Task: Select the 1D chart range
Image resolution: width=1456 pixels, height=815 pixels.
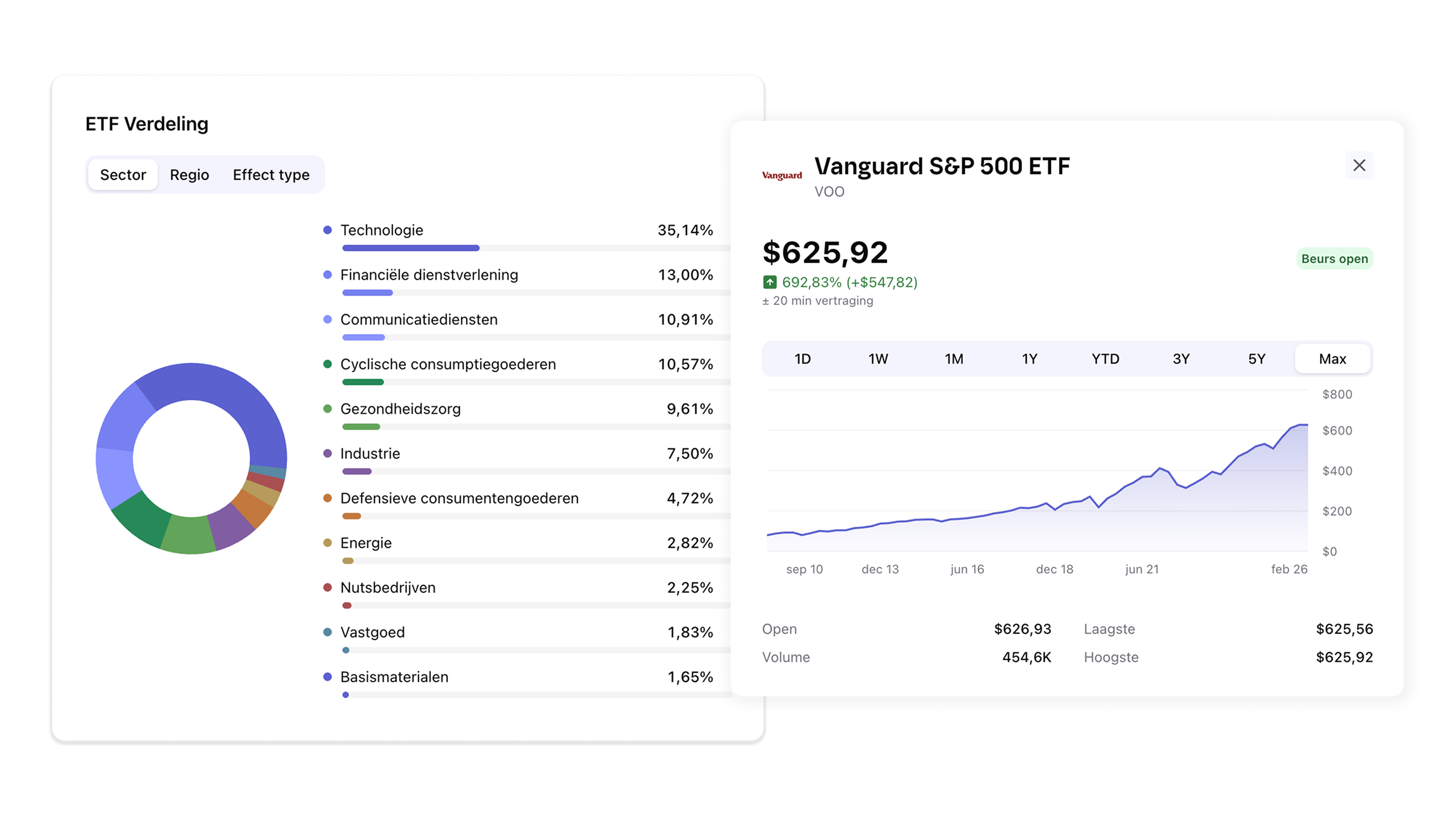Action: coord(802,359)
